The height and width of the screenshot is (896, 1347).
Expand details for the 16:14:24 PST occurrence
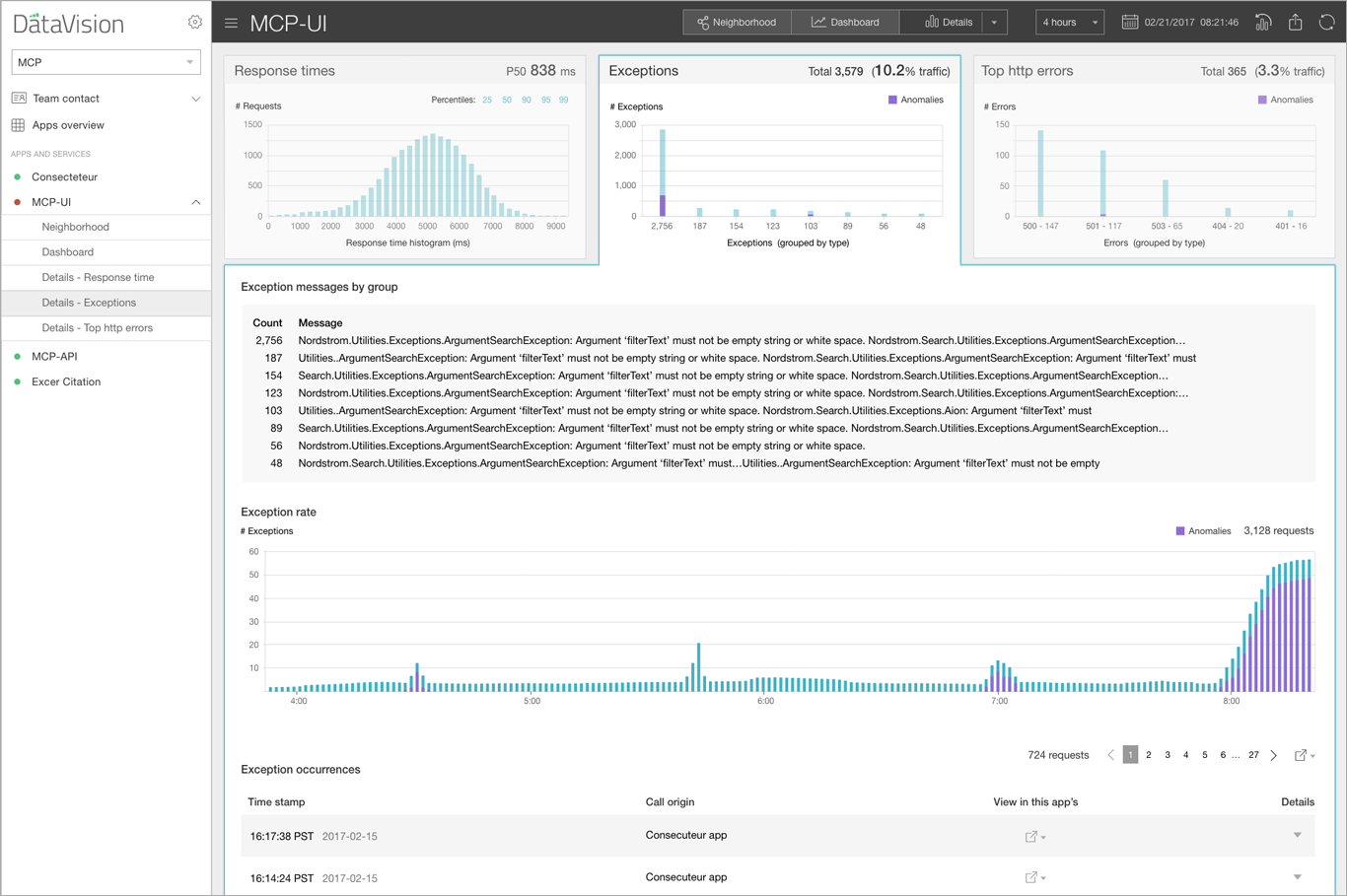pyautogui.click(x=1298, y=877)
